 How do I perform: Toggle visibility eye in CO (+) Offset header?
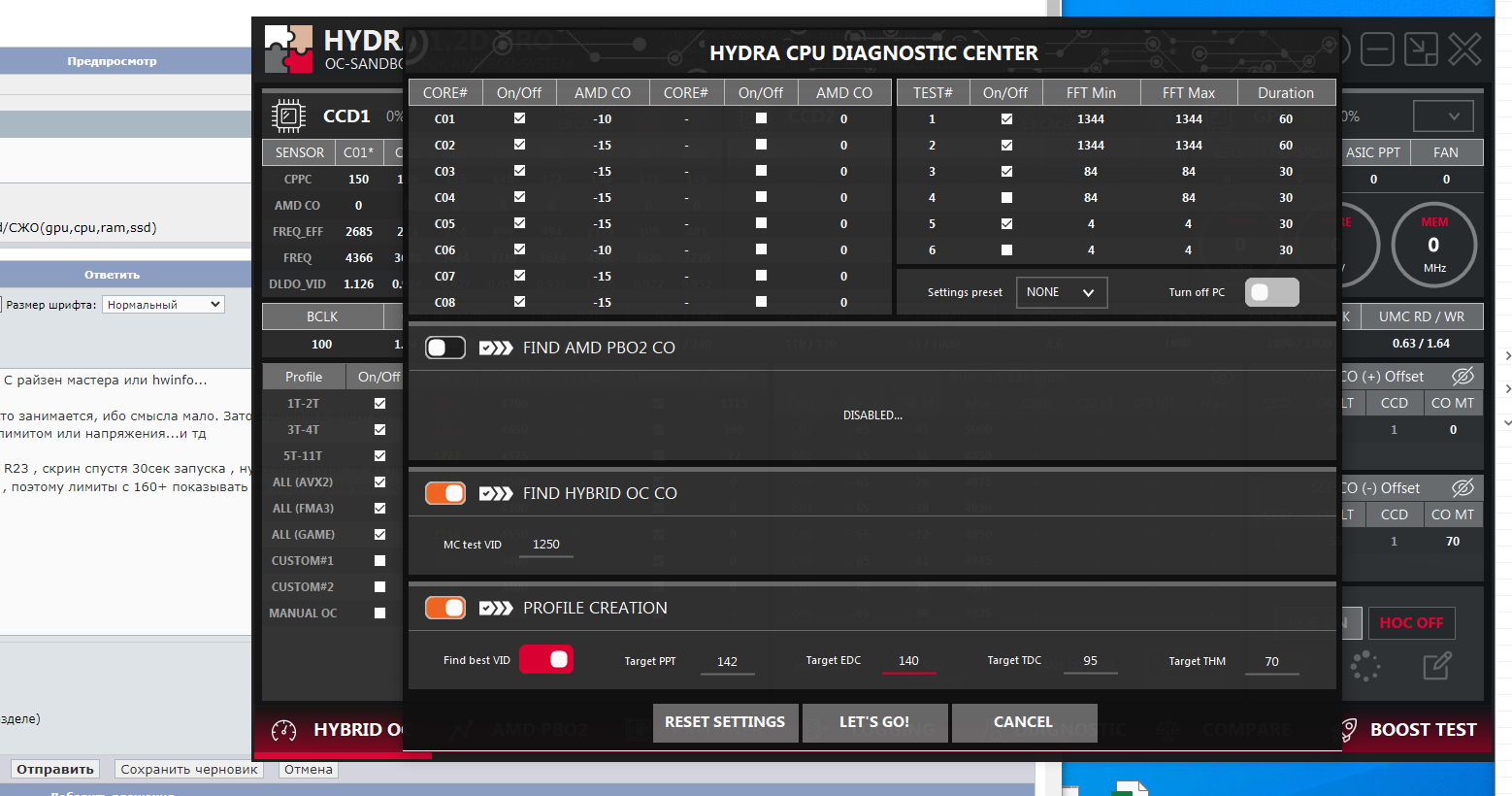pyautogui.click(x=1463, y=376)
